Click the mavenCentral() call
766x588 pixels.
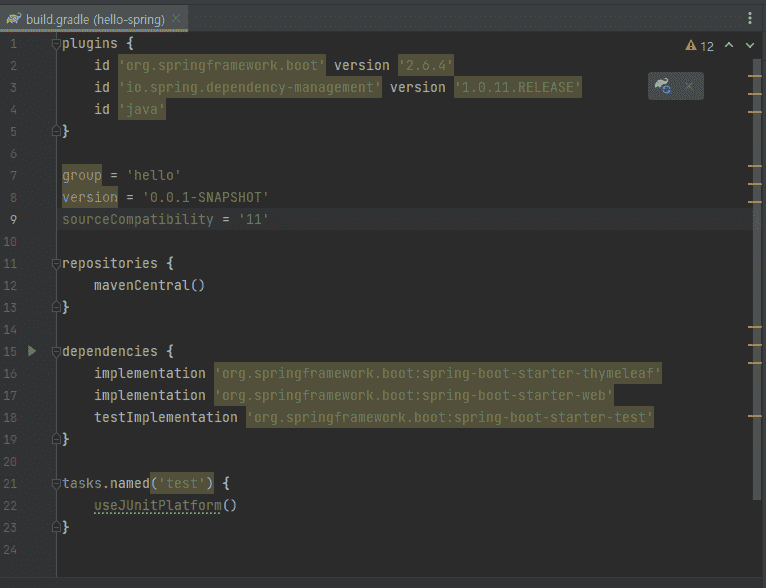[x=149, y=285]
